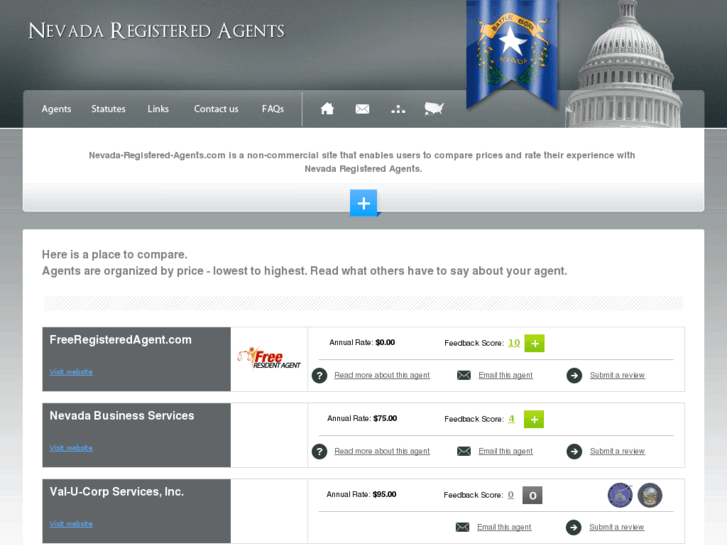Read more about FreeRegisteredAgent.com agent

point(382,375)
